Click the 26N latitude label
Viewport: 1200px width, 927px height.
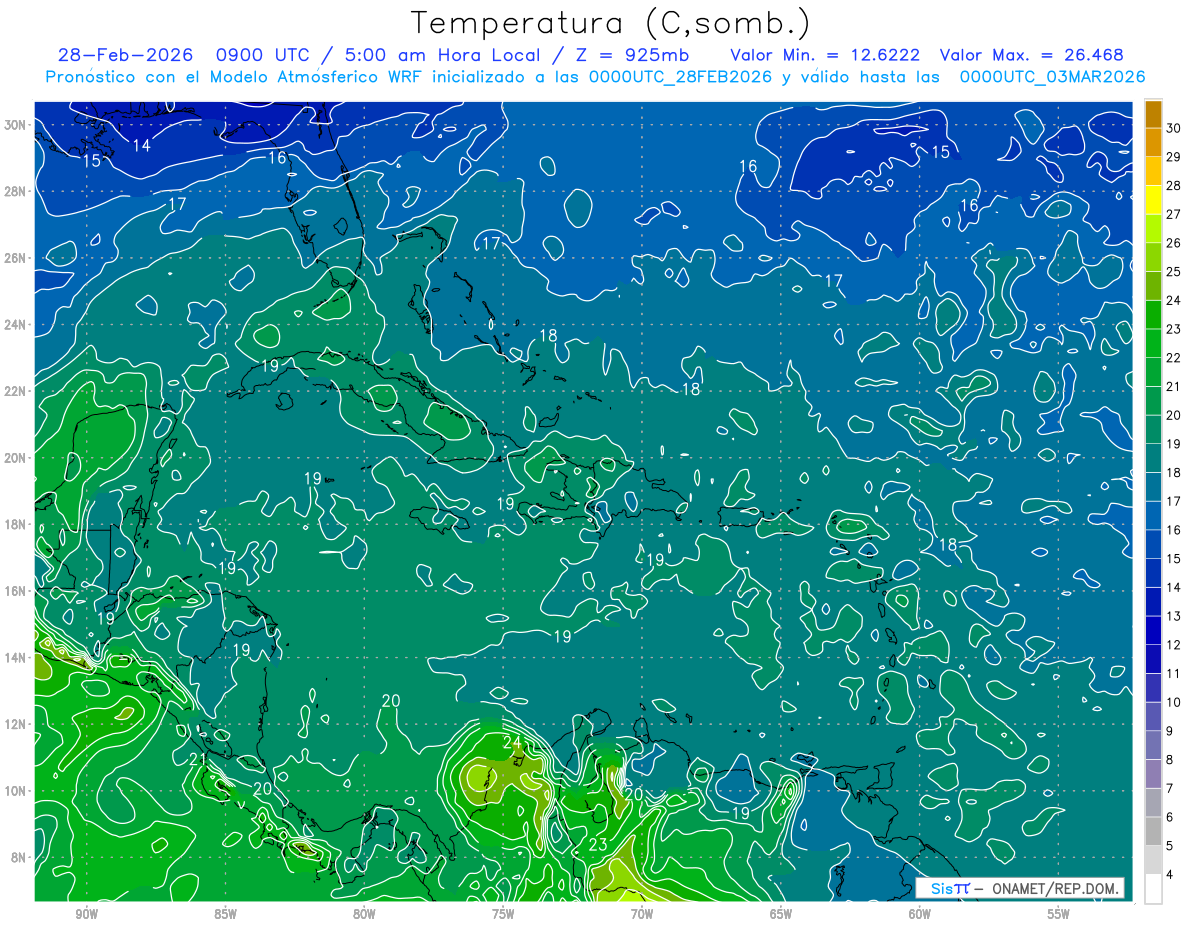click(x=17, y=258)
